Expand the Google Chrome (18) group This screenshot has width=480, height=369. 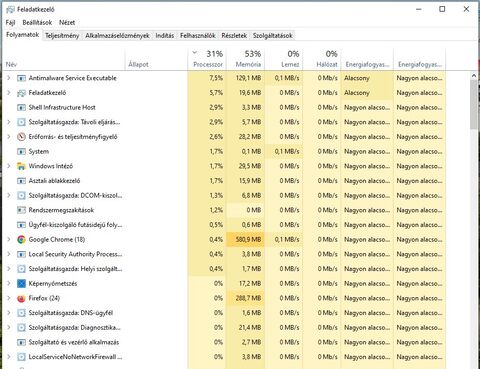[x=9, y=239]
